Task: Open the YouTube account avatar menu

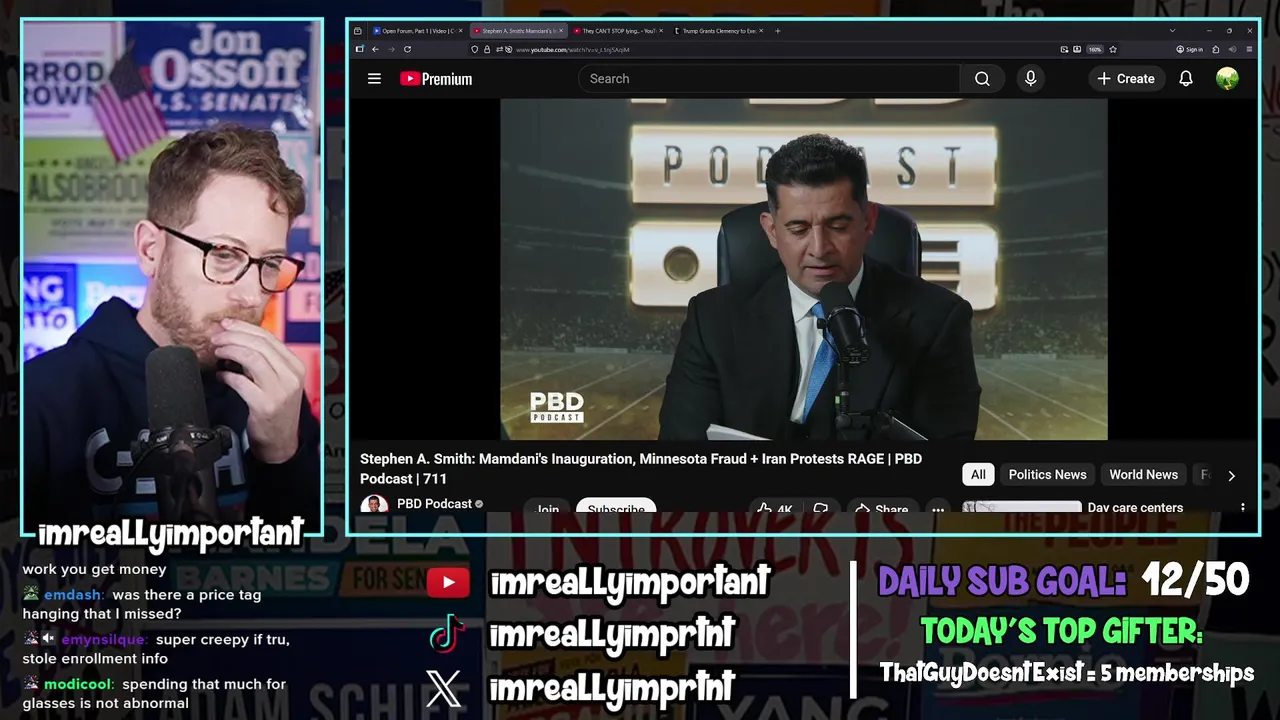Action: pos(1227,79)
